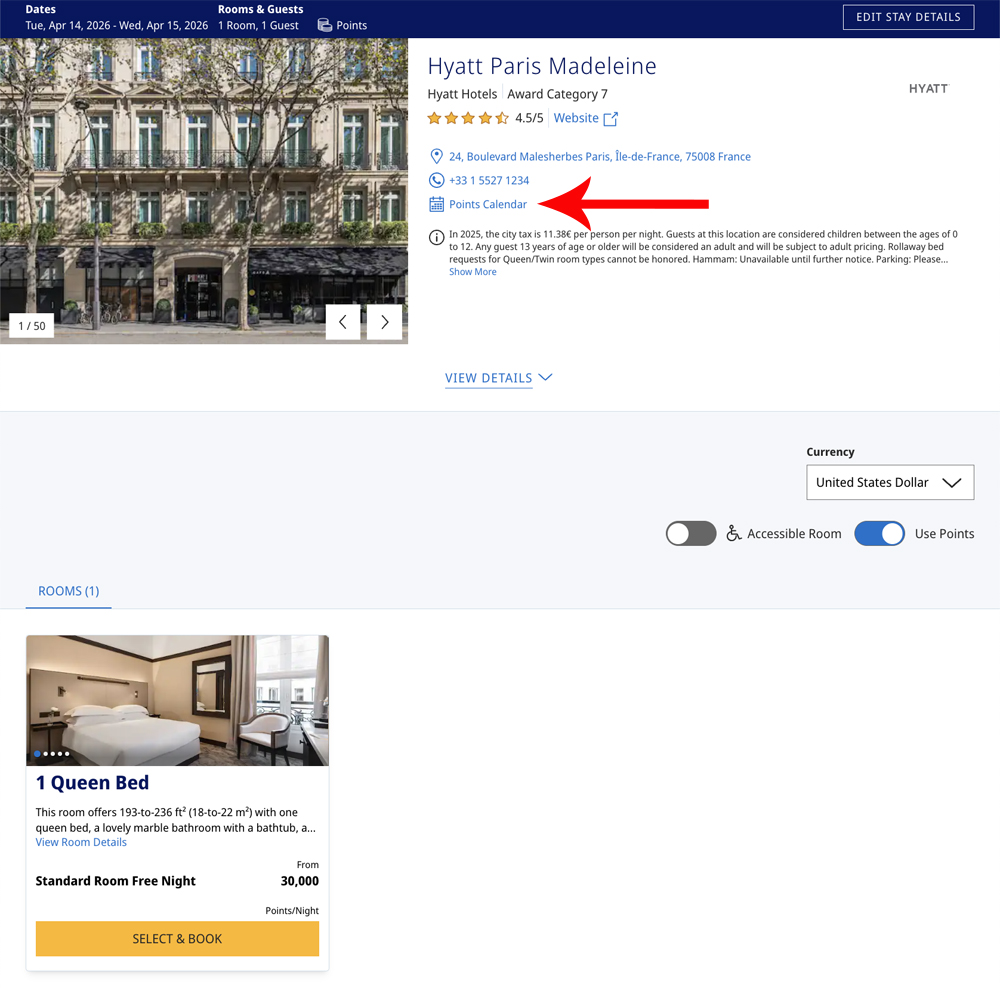Click the stay dates in header
1000x988 pixels.
pos(117,26)
